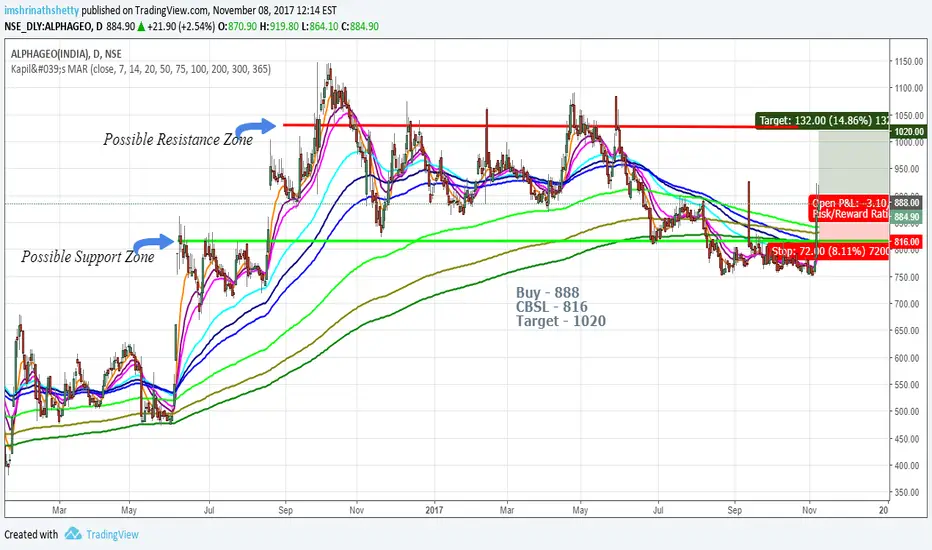This screenshot has height=550, width=932.
Task: Select the 'Possible Support Zone' annotation text
Action: point(88,257)
